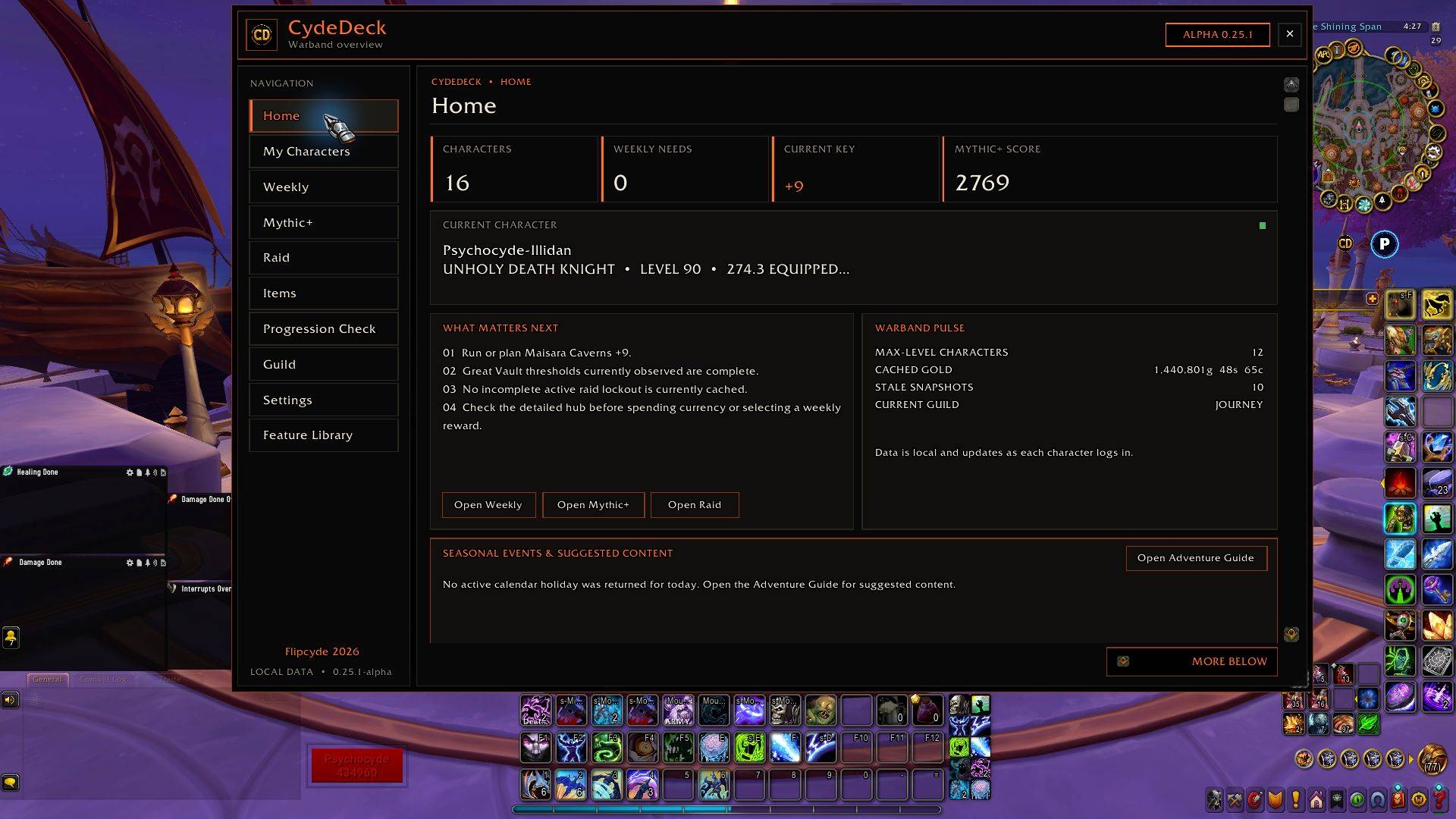Click the Psychocyde-Illidan character name

(x=507, y=250)
